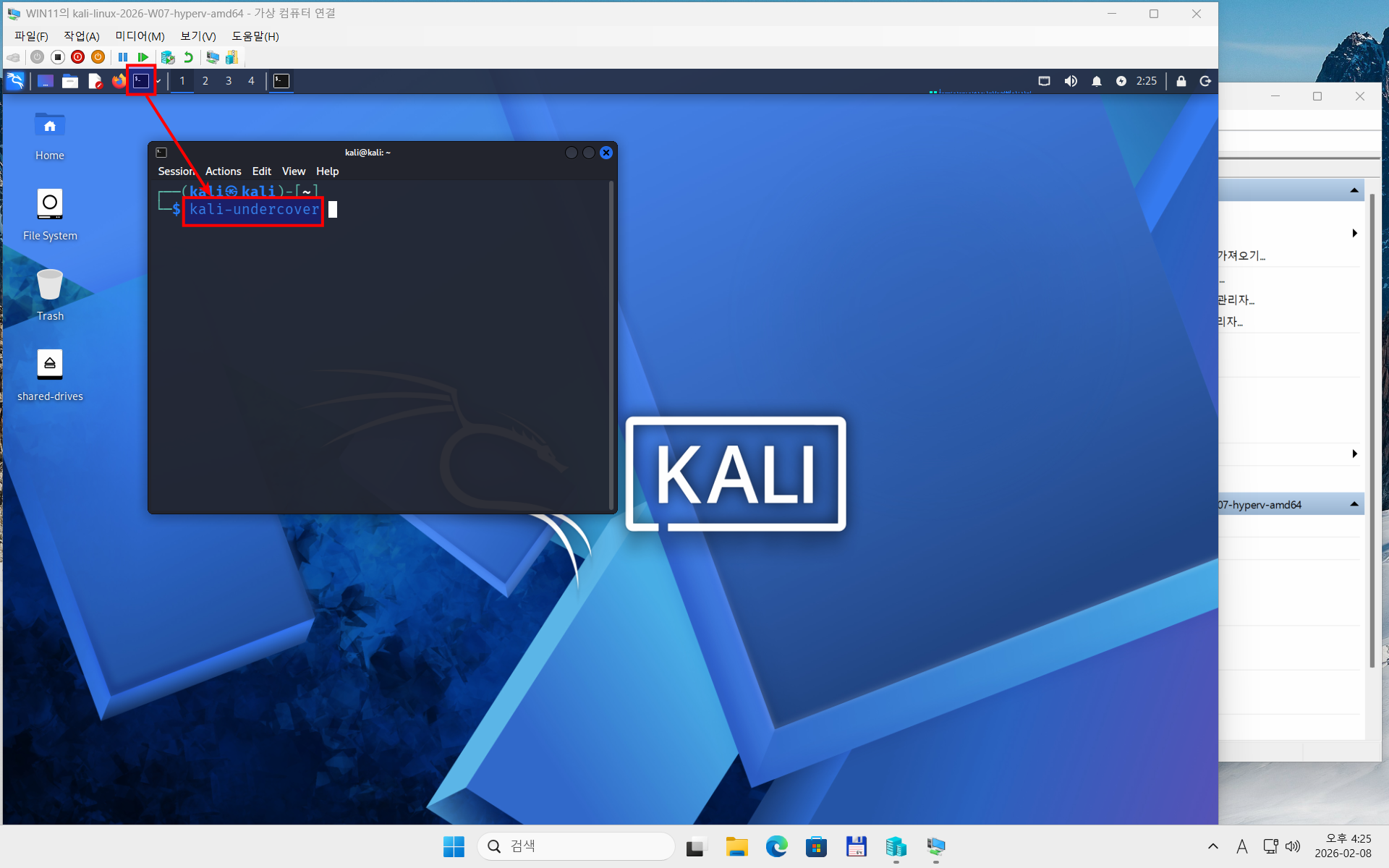Viewport: 1389px width, 868px height.
Task: Open notifications bell in Kali panel
Action: point(1097,81)
